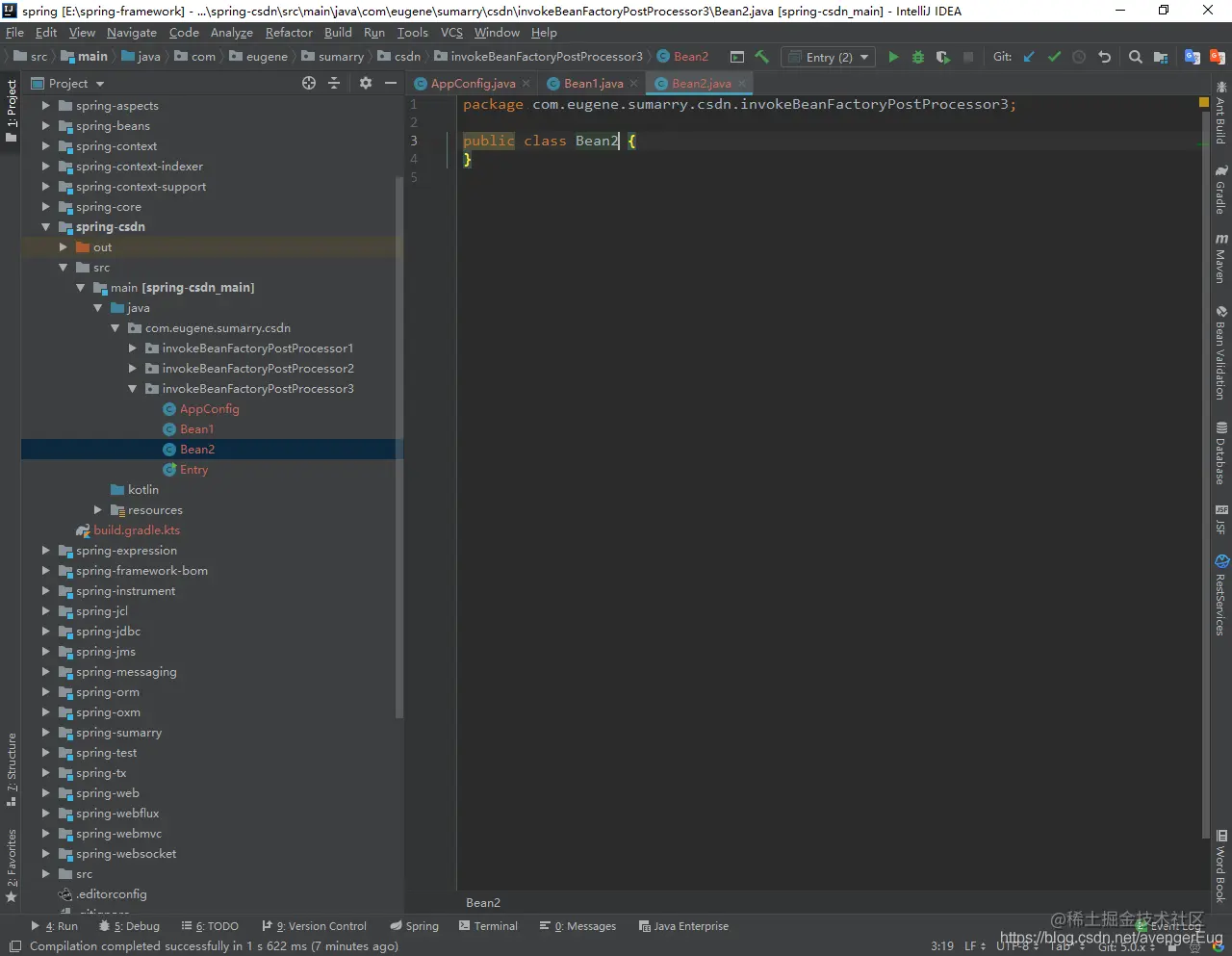Hide the Project tool window
Image resolution: width=1232 pixels, height=956 pixels.
(391, 84)
